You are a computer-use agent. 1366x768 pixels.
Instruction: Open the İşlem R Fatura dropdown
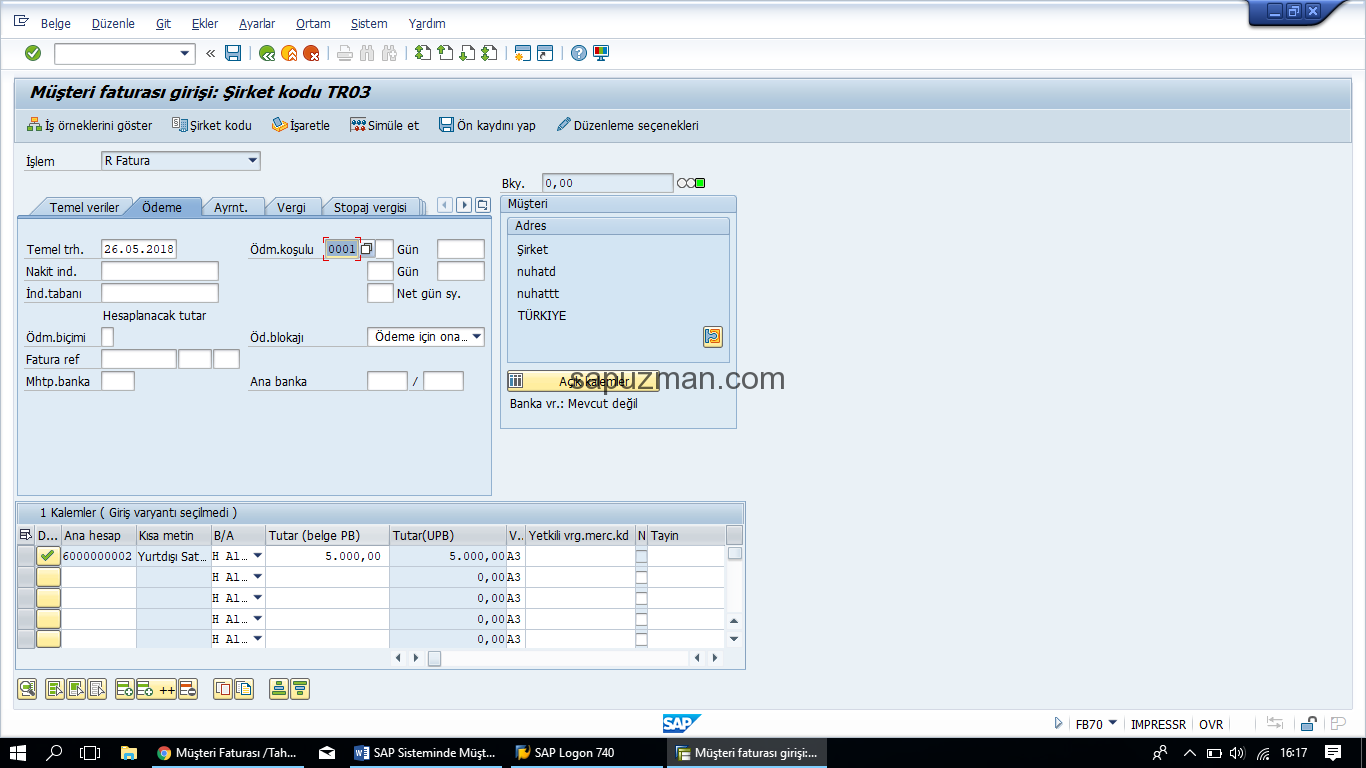pos(252,160)
